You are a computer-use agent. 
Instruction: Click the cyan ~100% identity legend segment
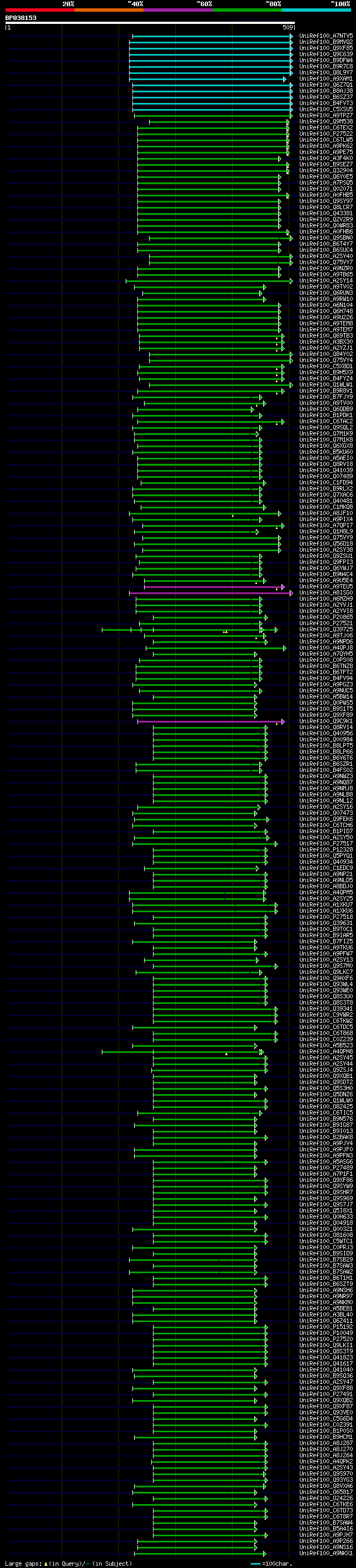click(316, 10)
